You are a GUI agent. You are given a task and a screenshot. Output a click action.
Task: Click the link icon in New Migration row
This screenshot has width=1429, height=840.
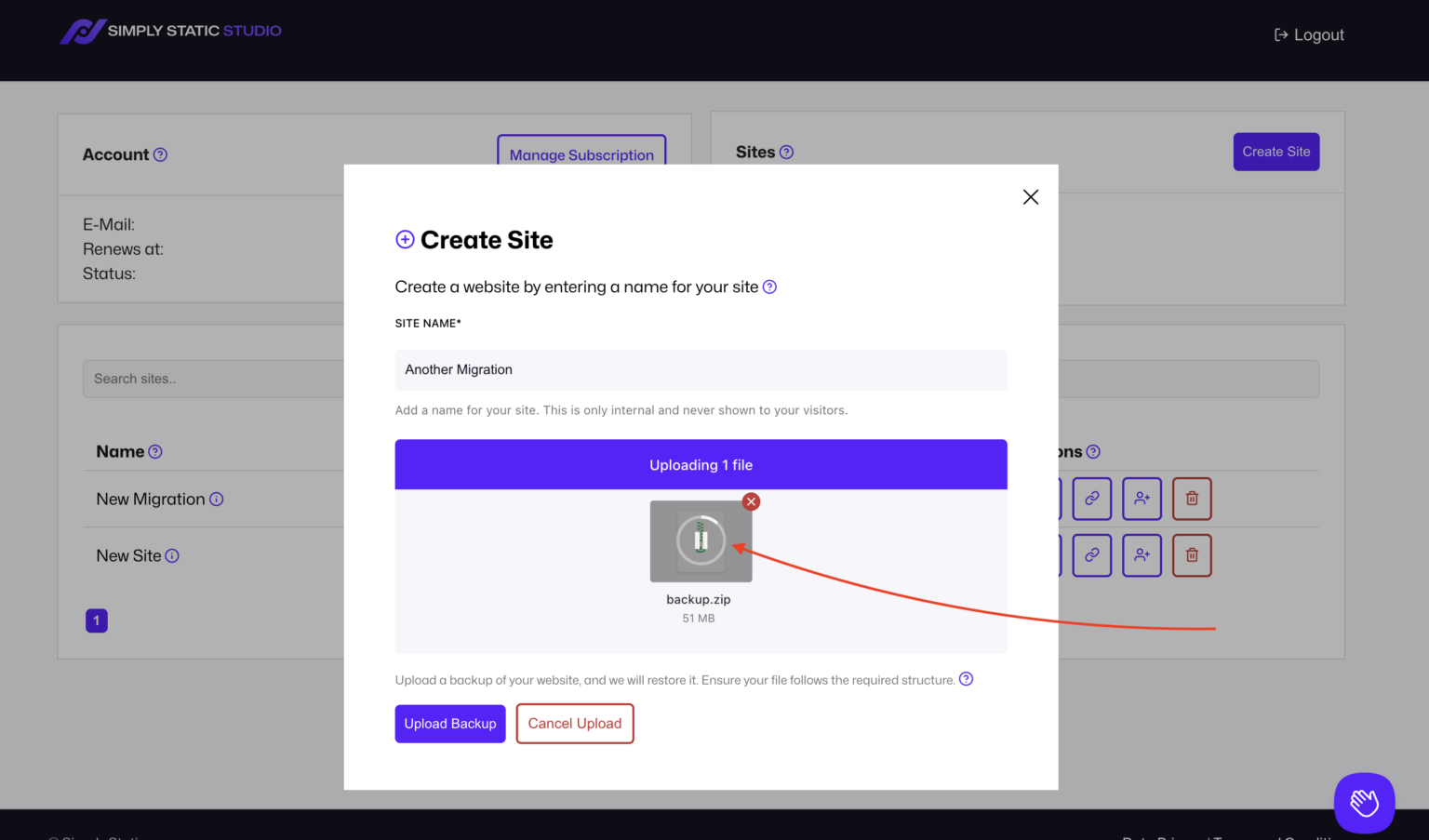1091,499
